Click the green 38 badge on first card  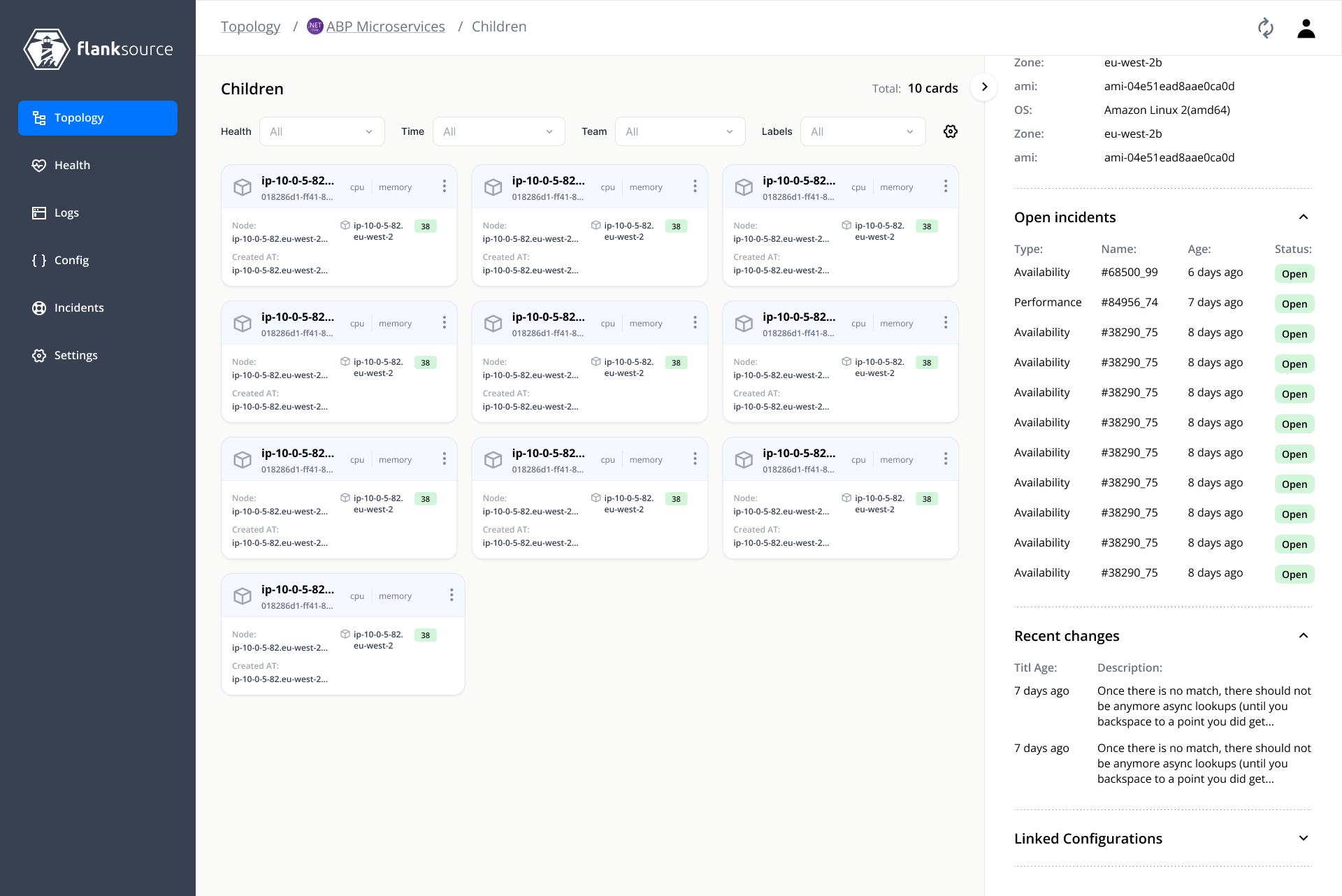click(426, 226)
